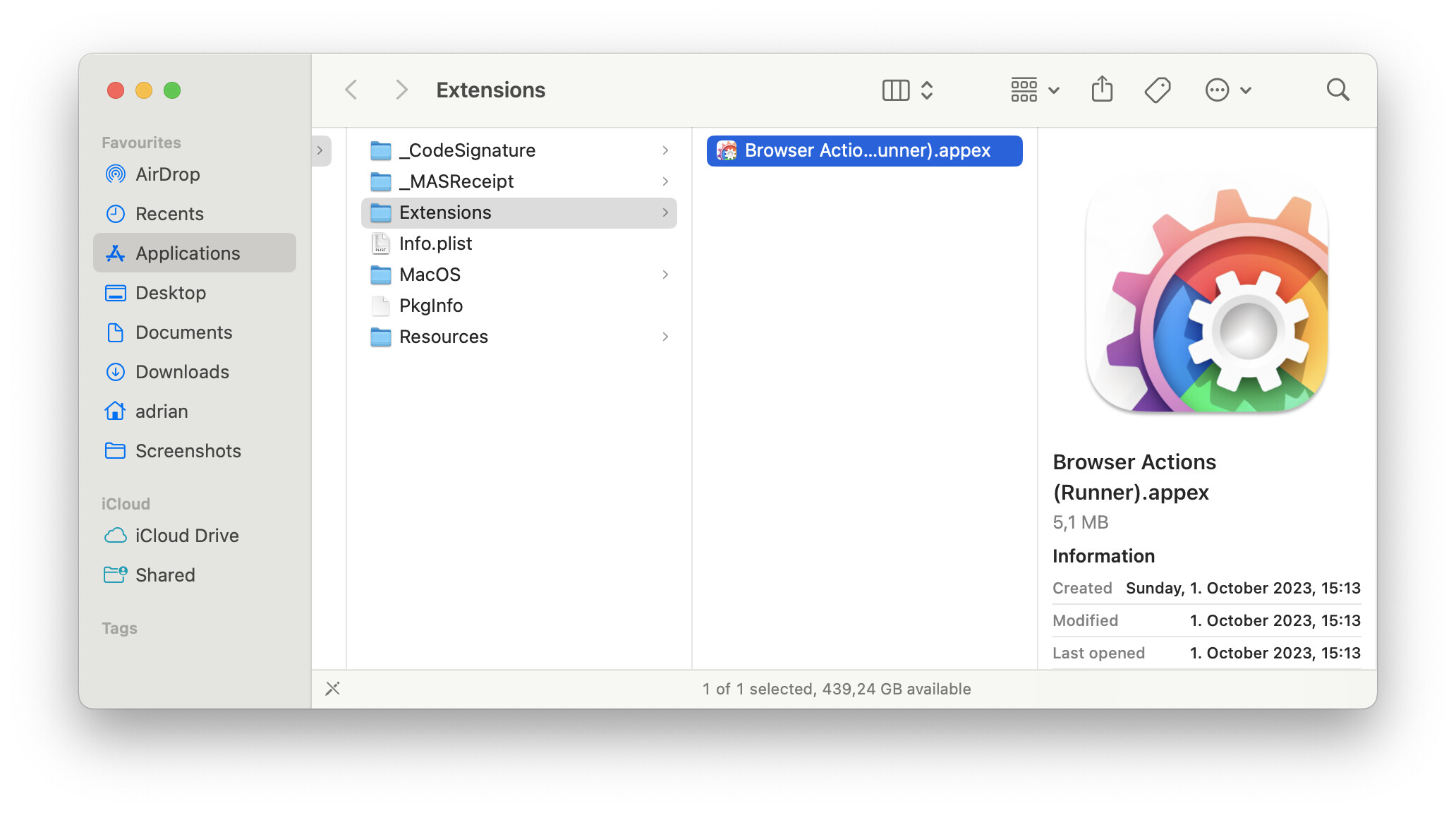
Task: Select the Info.plist file
Action: [435, 243]
